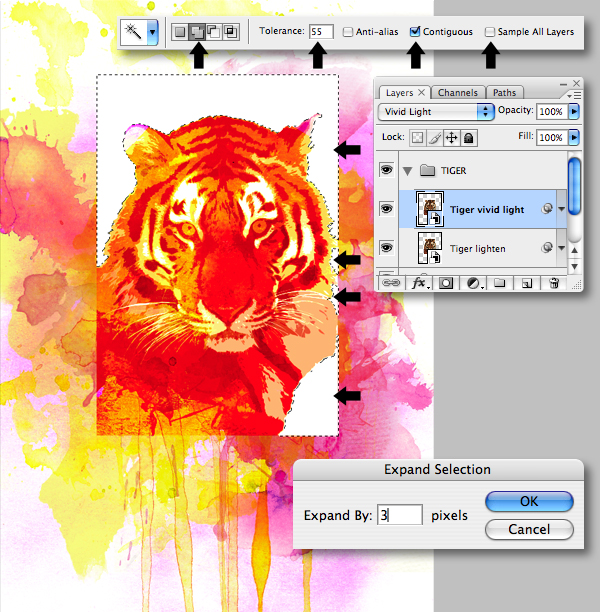Viewport: 600px width, 612px height.
Task: Click the Layers panel scroll down arrow
Action: 574,267
